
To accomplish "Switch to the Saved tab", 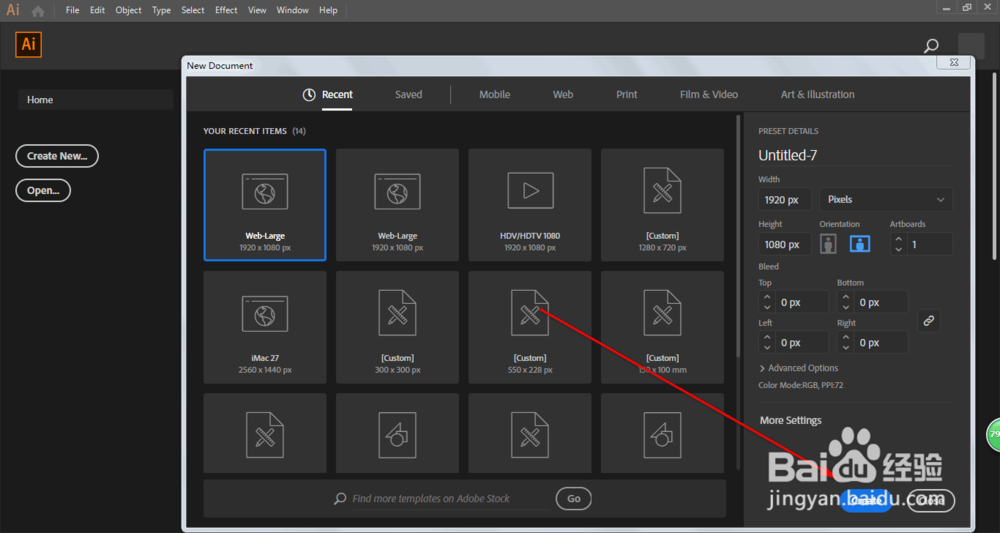I will pyautogui.click(x=408, y=94).
